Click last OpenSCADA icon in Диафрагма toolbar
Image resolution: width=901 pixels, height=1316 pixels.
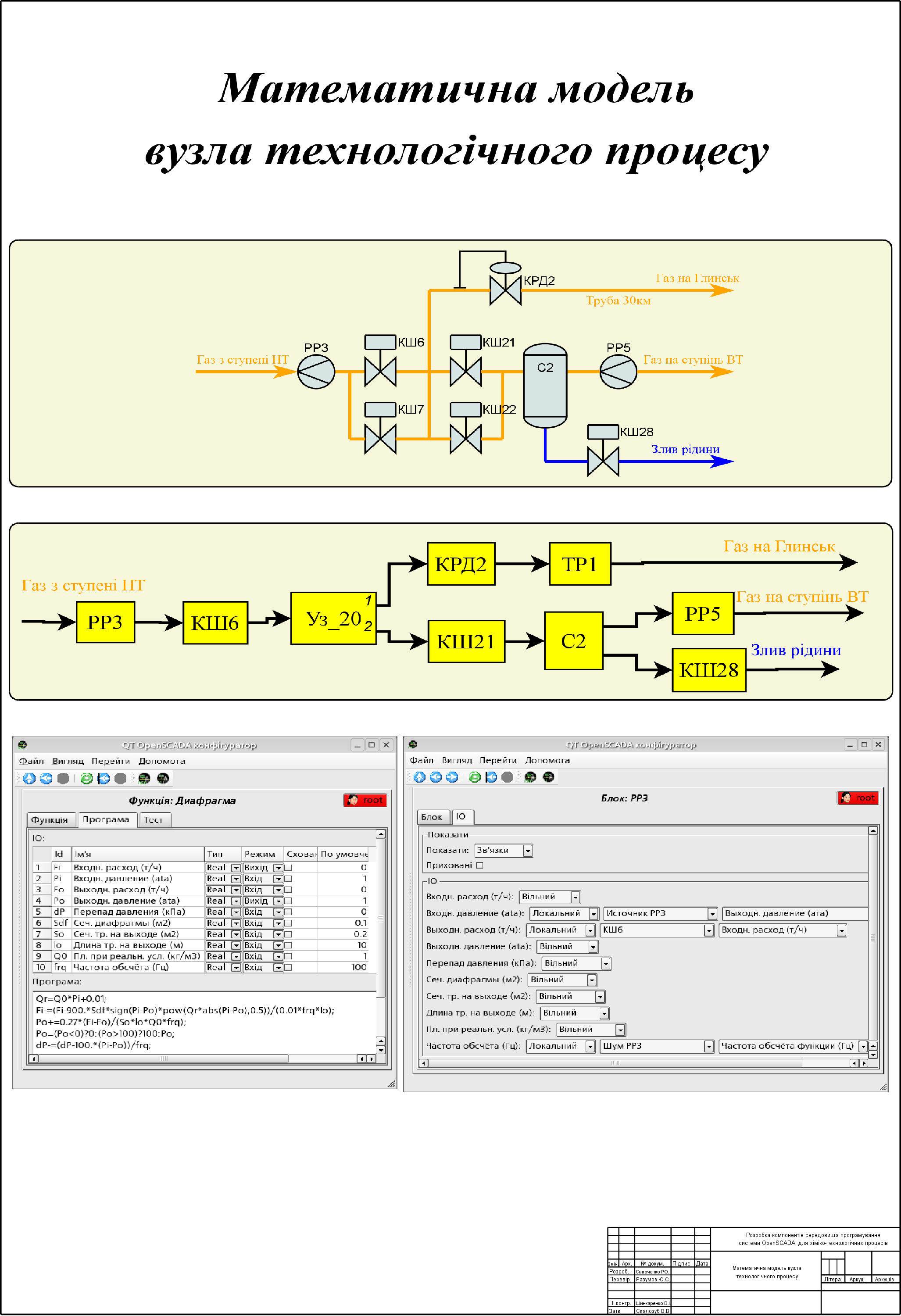[163, 779]
